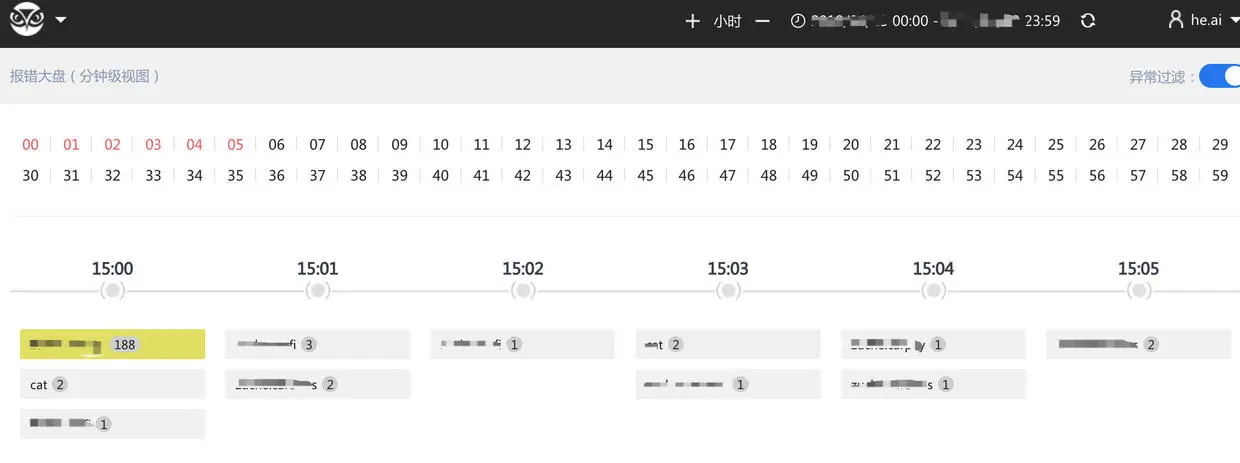Open third card with count 1 under 15:00
Screen dimensions: 1240x463
tap(113, 424)
